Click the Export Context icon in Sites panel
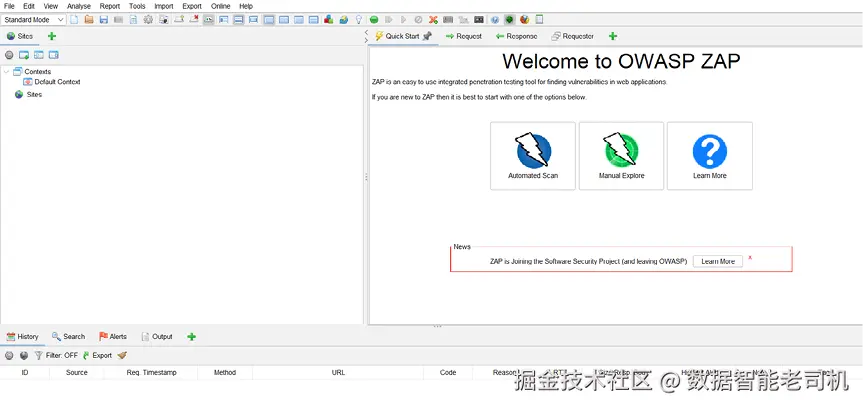Image resolution: width=863 pixels, height=407 pixels. 53,55
